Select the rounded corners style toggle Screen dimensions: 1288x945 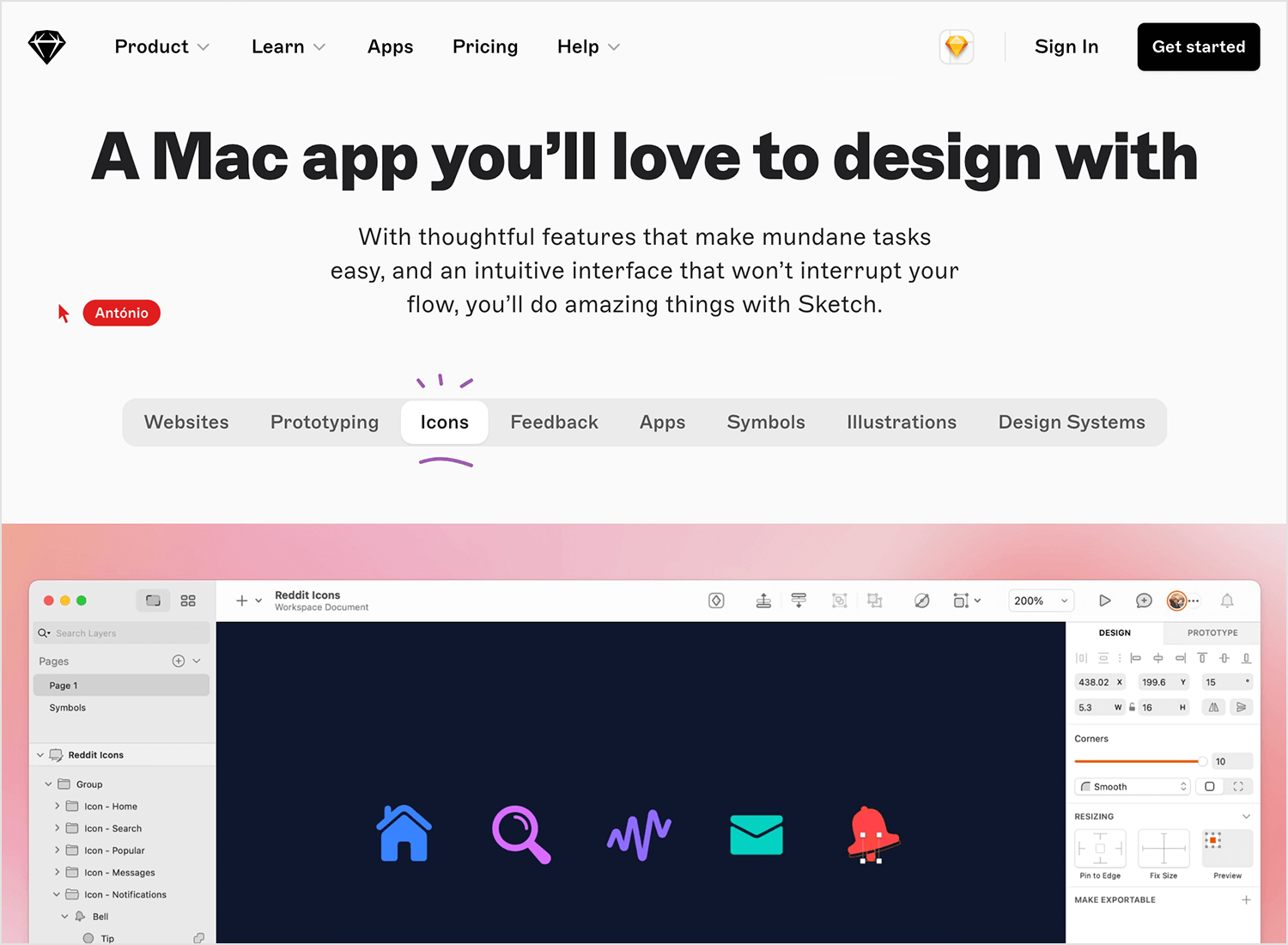coord(1210,786)
